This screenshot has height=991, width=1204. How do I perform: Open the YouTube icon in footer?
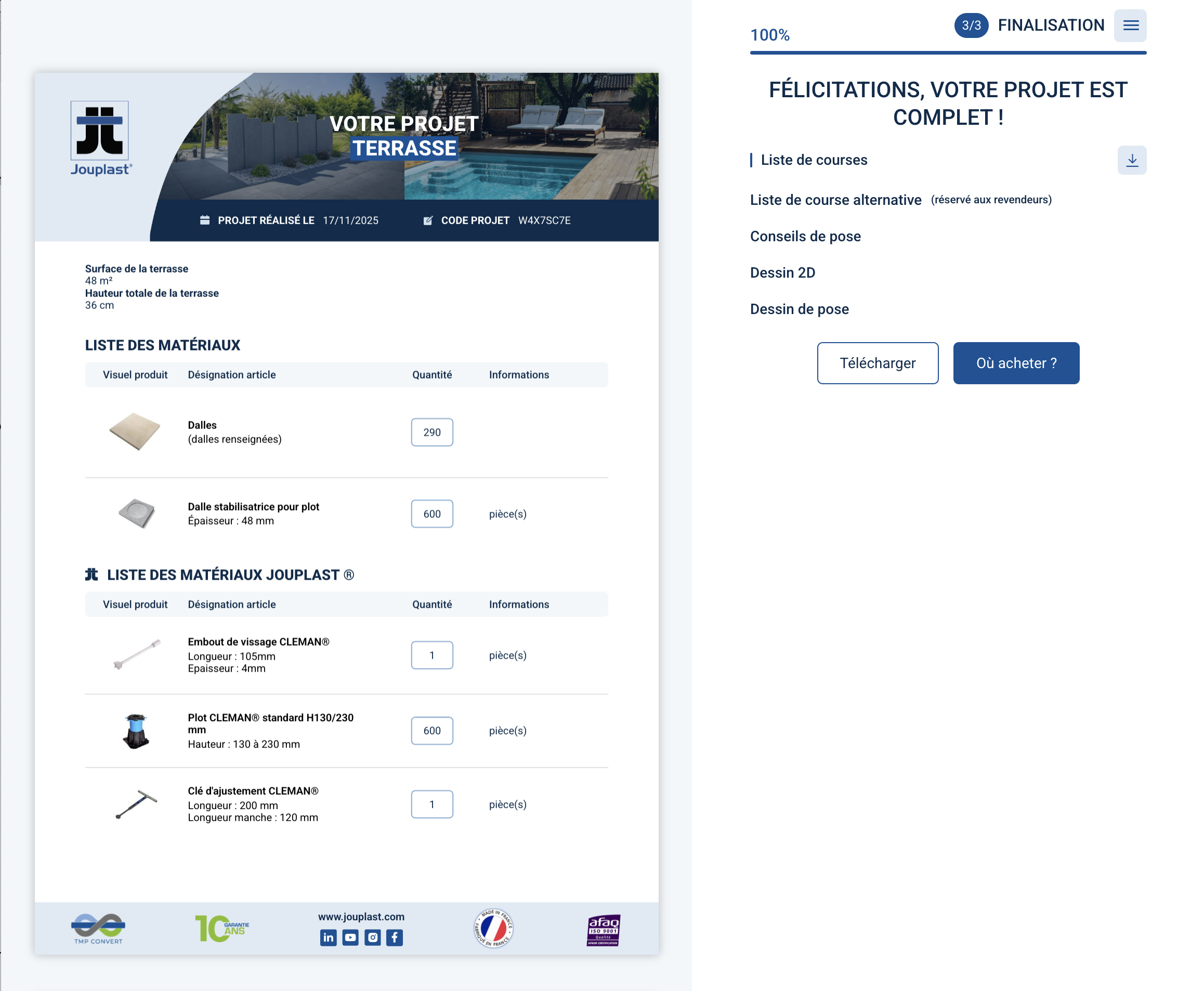350,937
